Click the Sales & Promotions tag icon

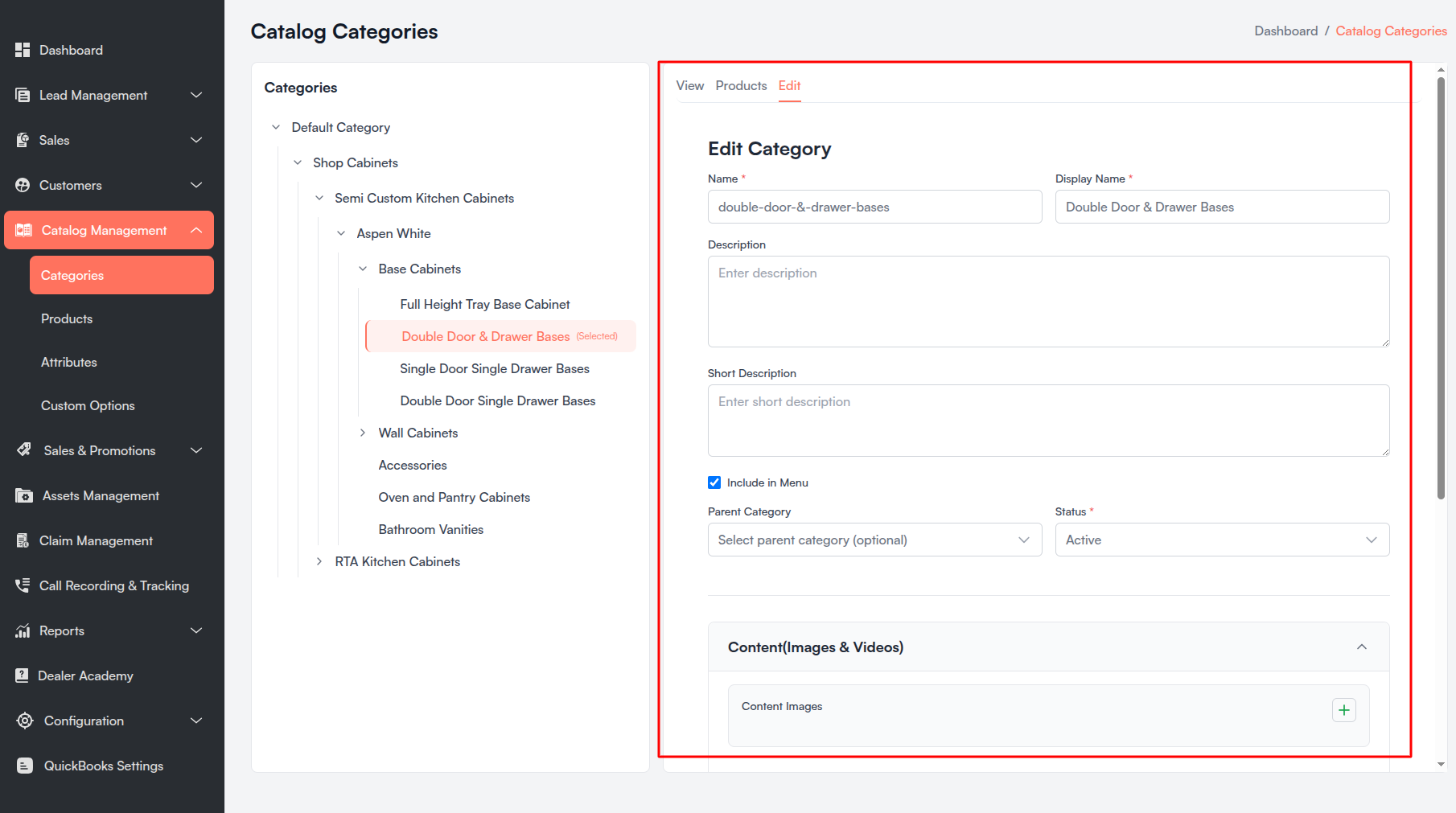[24, 450]
